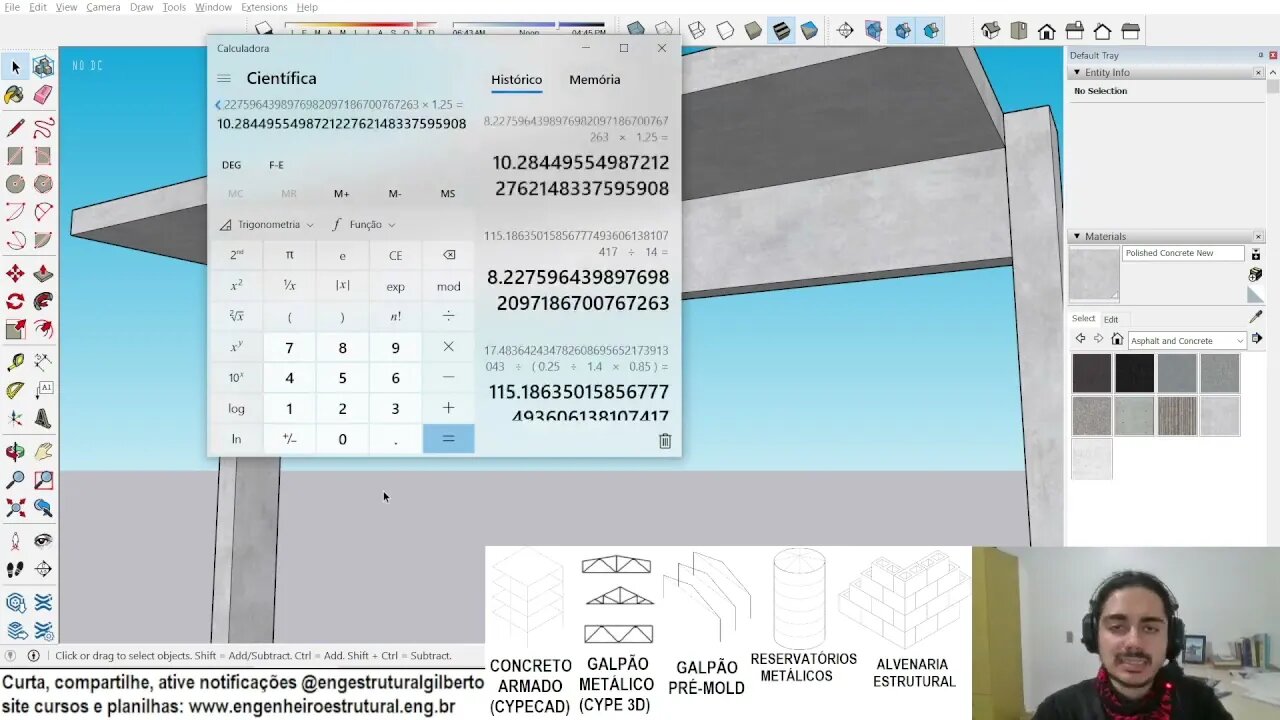Activate the Line pencil tool
The height and width of the screenshot is (720, 1280).
(15, 128)
